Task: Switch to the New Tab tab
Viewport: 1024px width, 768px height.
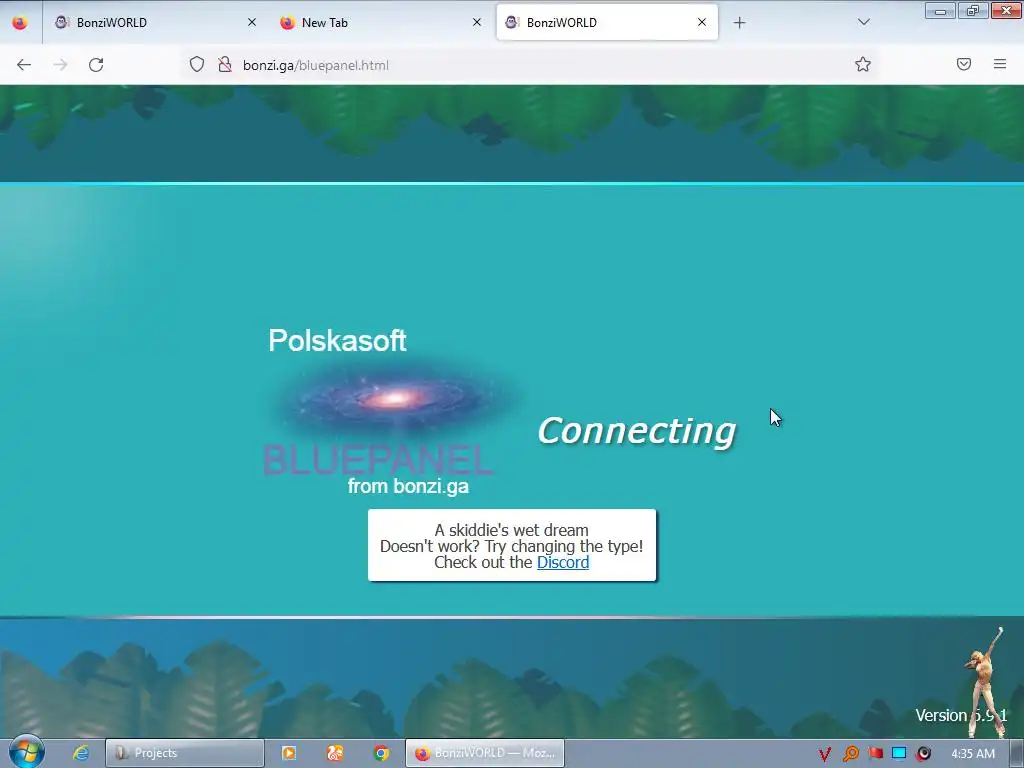Action: tap(381, 23)
